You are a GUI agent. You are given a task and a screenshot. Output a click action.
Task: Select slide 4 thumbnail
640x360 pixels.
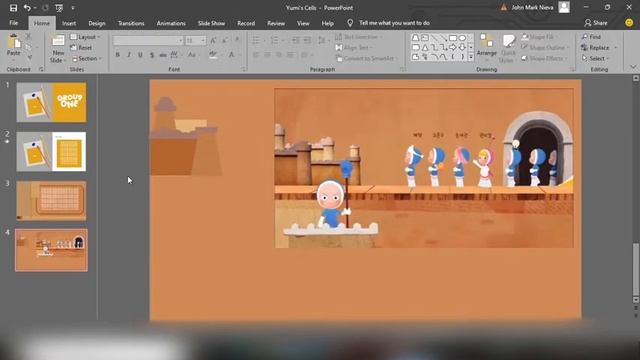[x=51, y=250]
